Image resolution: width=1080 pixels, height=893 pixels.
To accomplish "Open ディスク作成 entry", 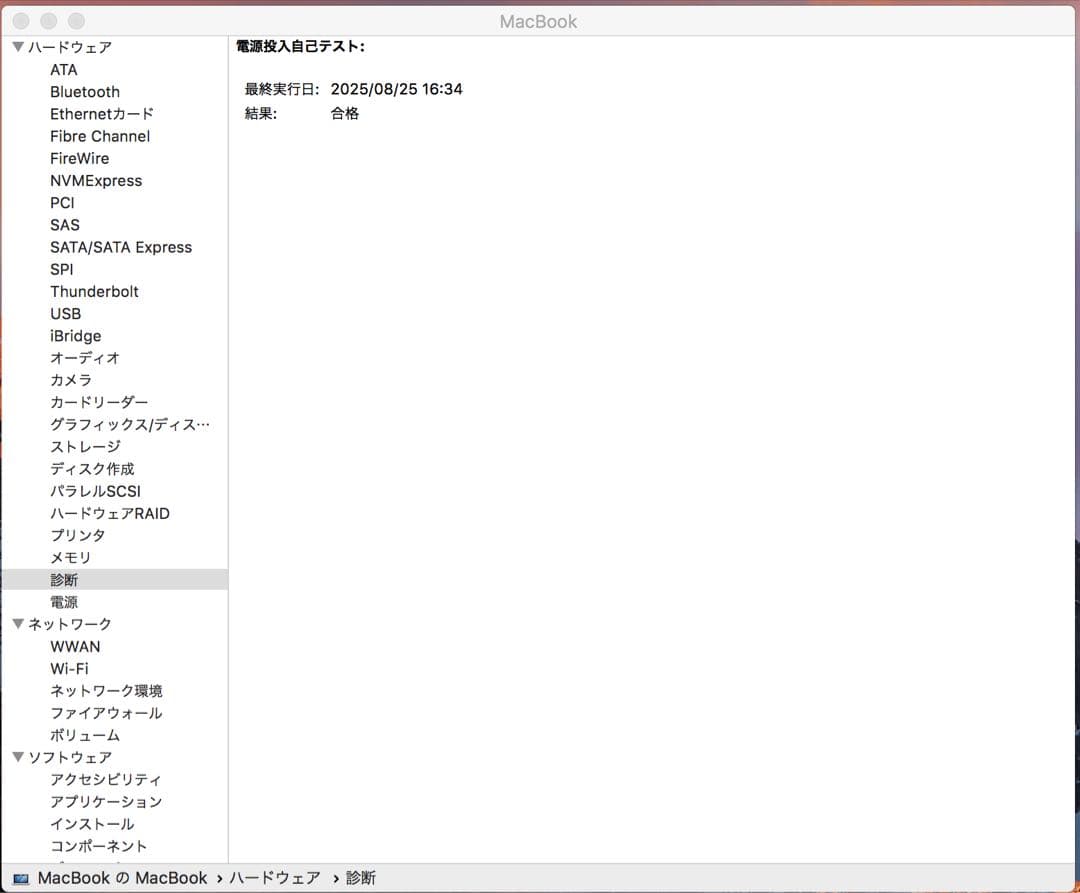I will coord(92,469).
